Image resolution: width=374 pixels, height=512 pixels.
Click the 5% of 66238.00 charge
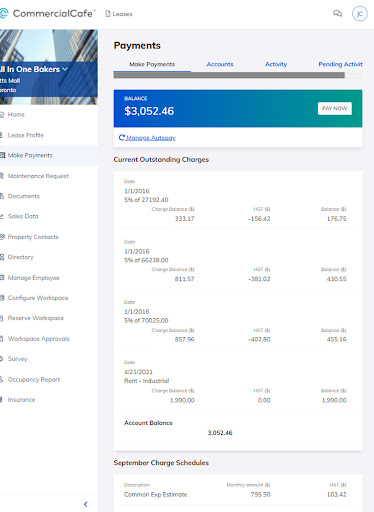tap(146, 260)
